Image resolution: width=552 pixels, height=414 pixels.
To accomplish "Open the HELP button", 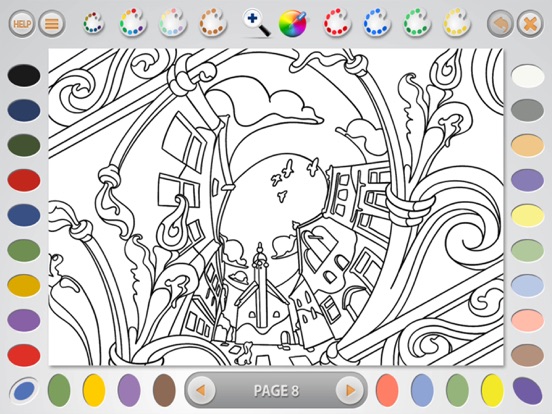I will tap(22, 24).
